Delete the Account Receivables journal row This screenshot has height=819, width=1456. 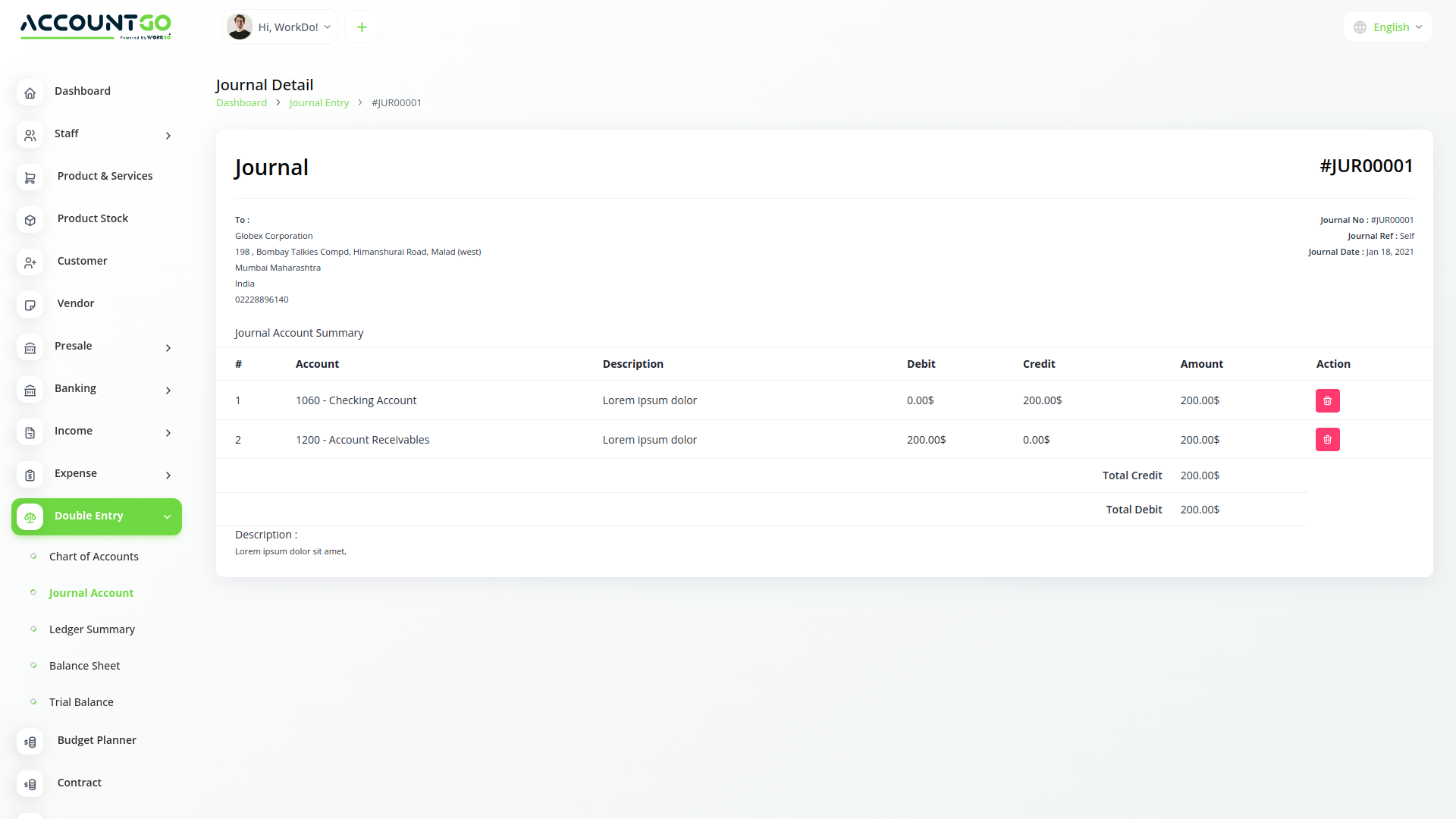pos(1327,439)
